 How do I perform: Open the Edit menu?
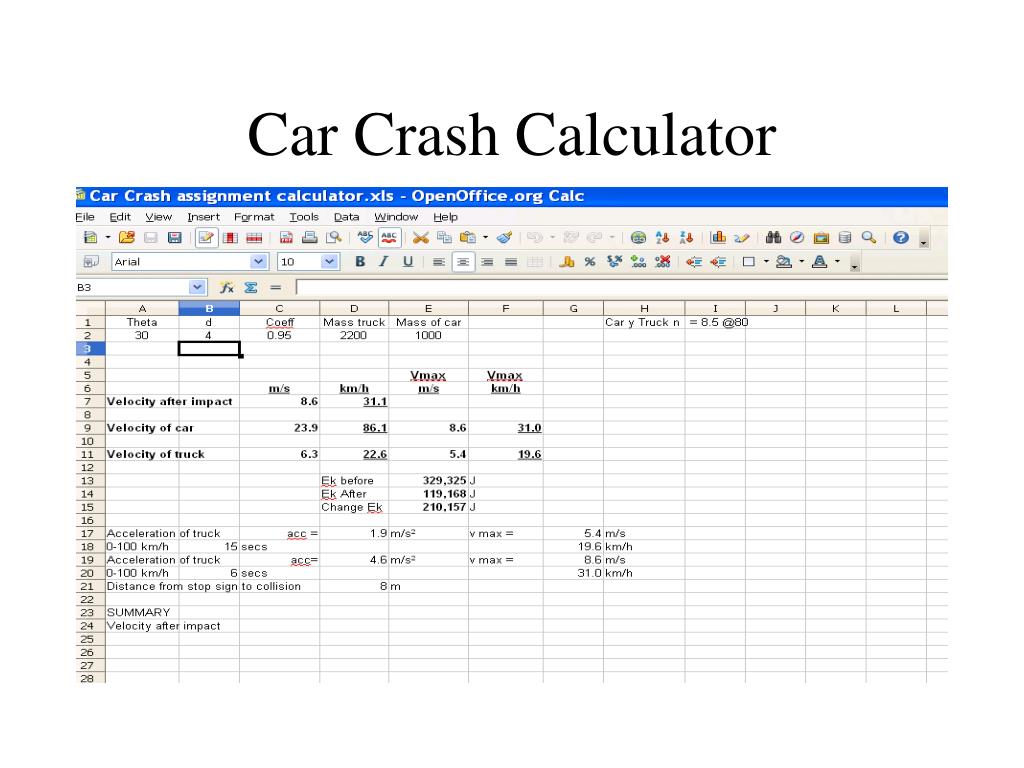tap(120, 217)
